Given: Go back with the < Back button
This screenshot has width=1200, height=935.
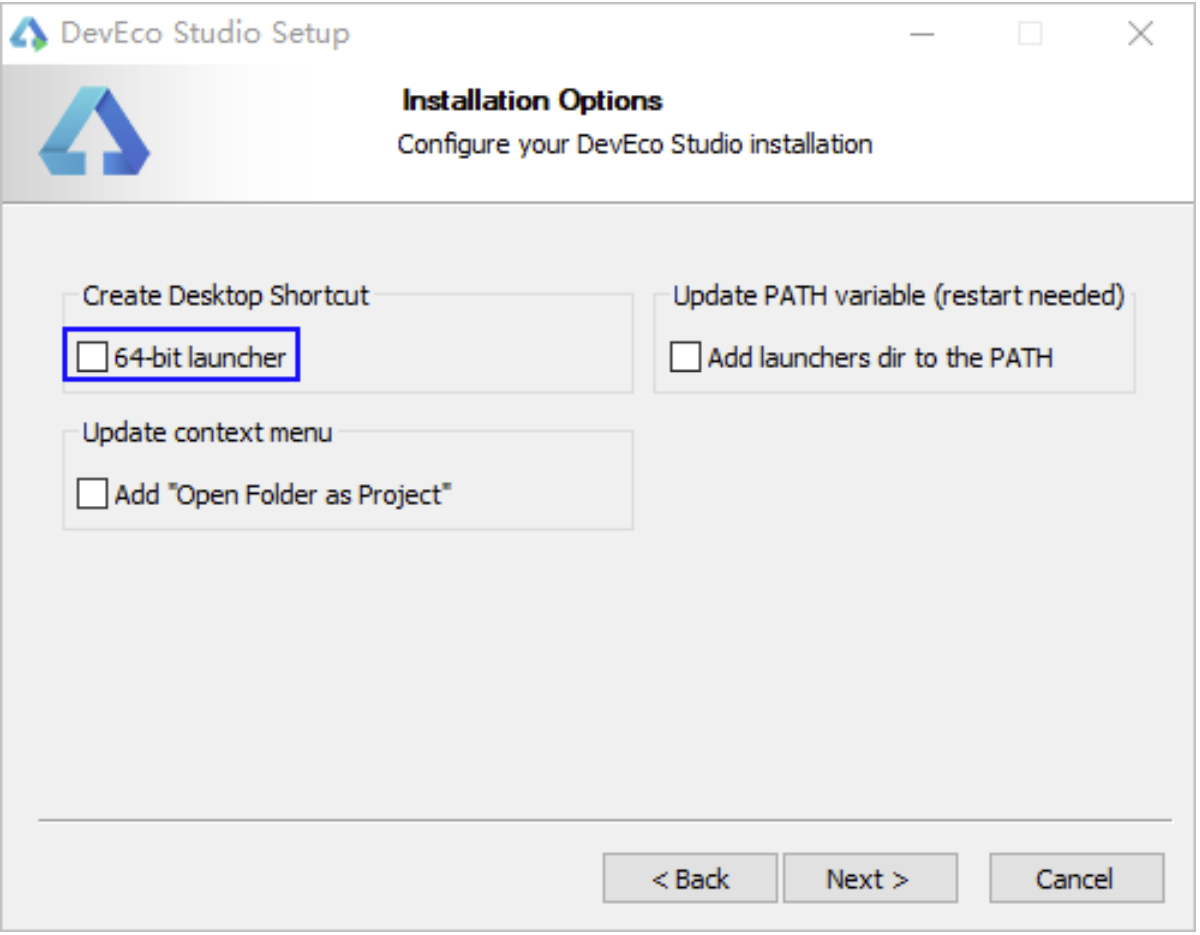Looking at the screenshot, I should 690,879.
